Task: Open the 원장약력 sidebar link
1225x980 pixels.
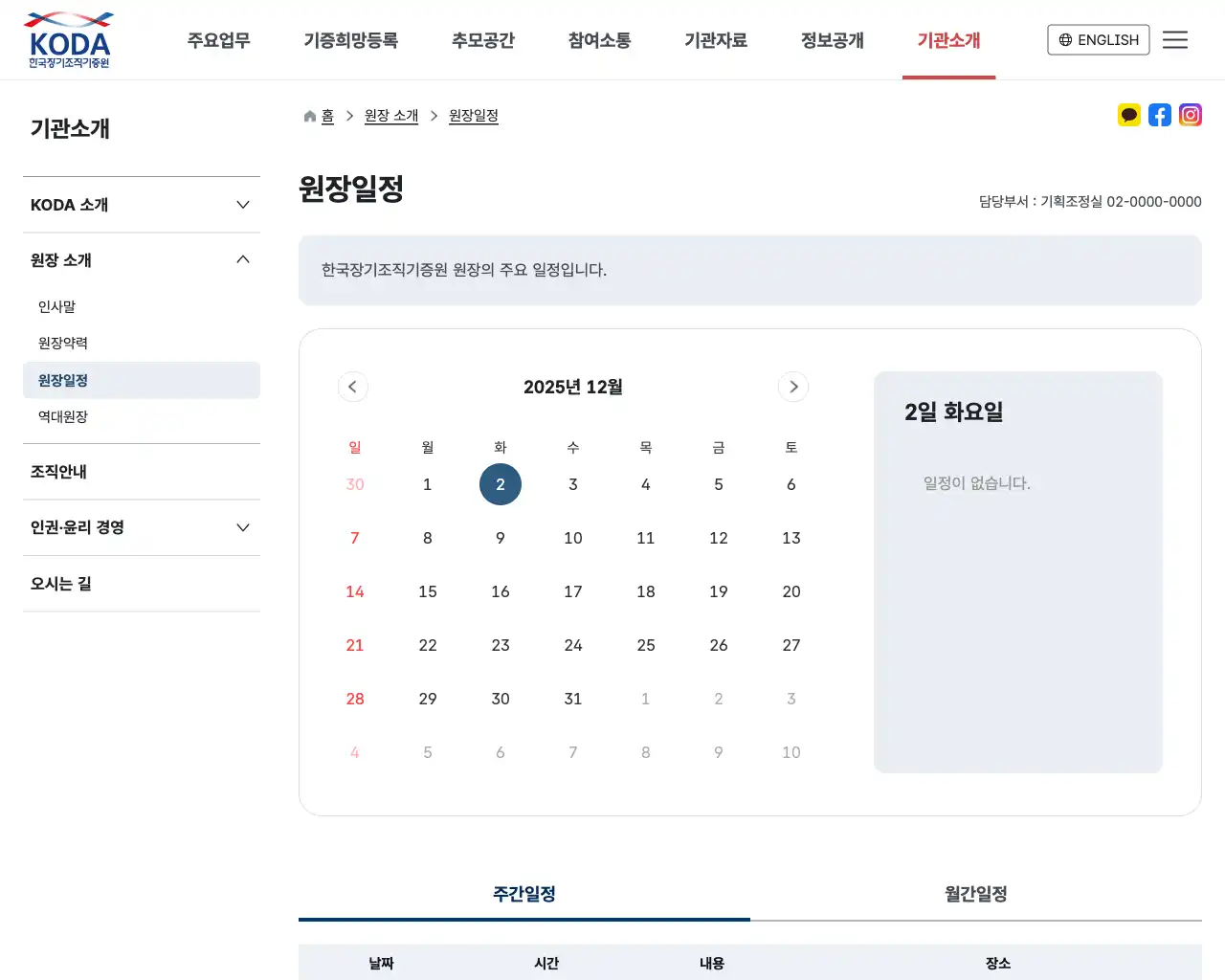Action: click(x=63, y=343)
